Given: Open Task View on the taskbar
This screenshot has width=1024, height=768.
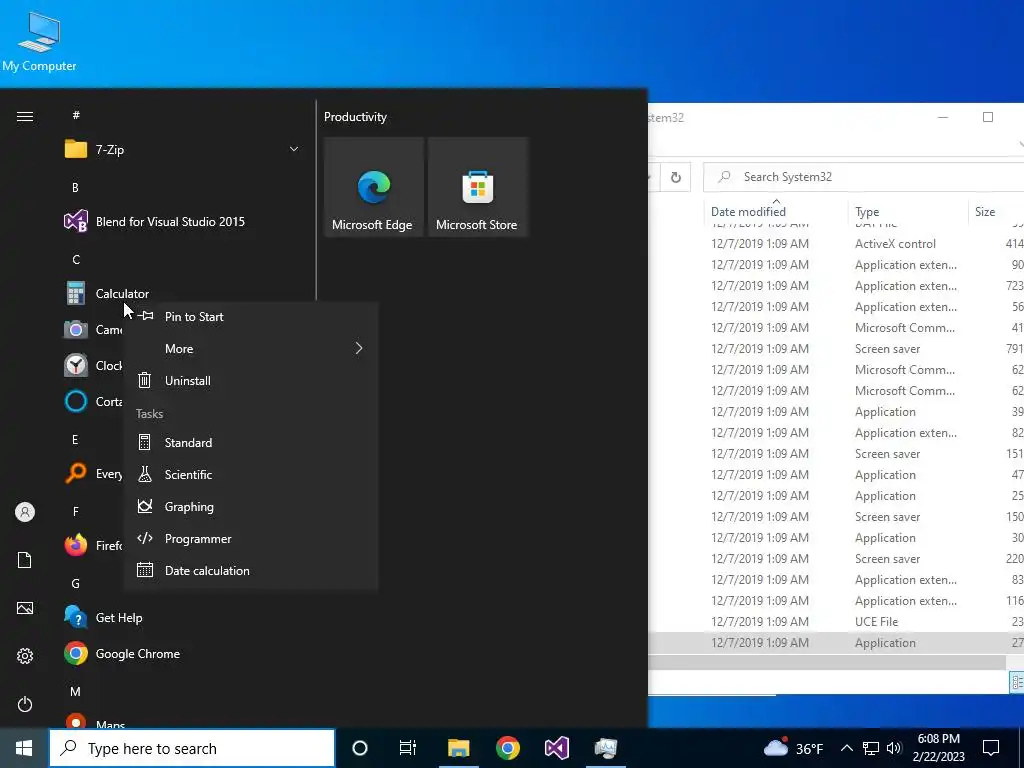Looking at the screenshot, I should click(x=408, y=748).
